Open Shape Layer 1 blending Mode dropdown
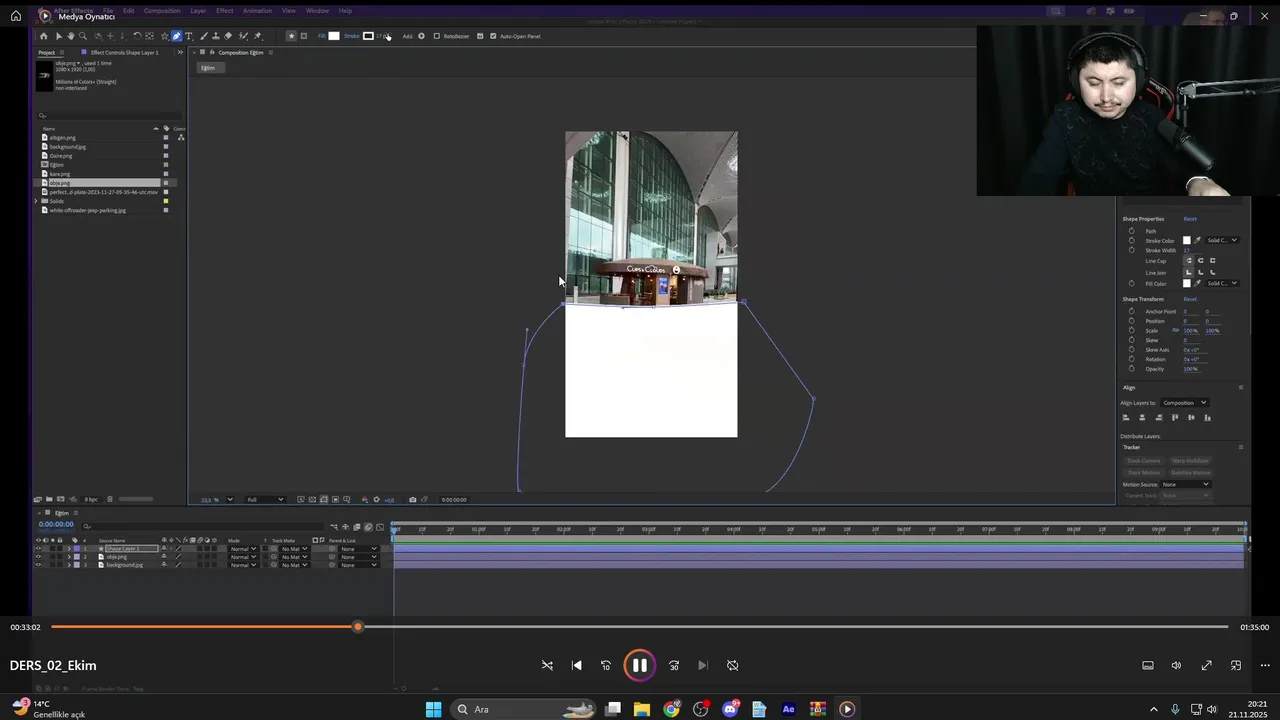1280x720 pixels. 242,549
